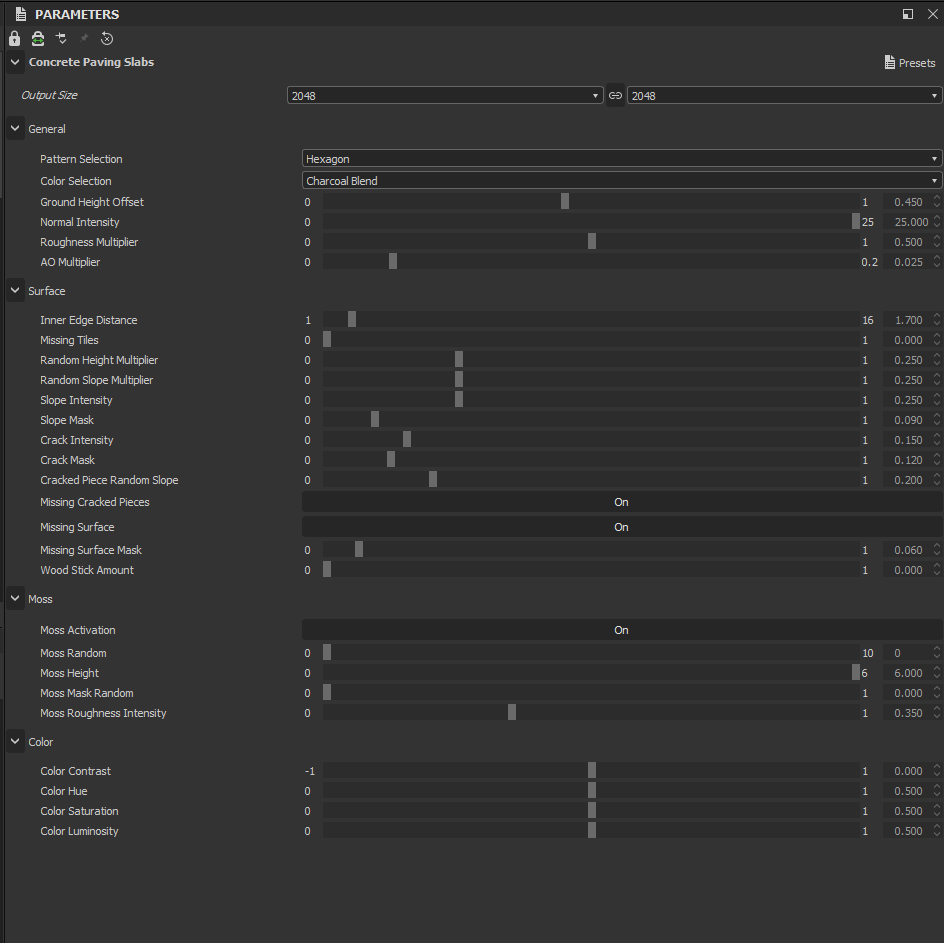944x943 pixels.
Task: Click the Ground Height Offset slider handle
Action: [x=565, y=202]
